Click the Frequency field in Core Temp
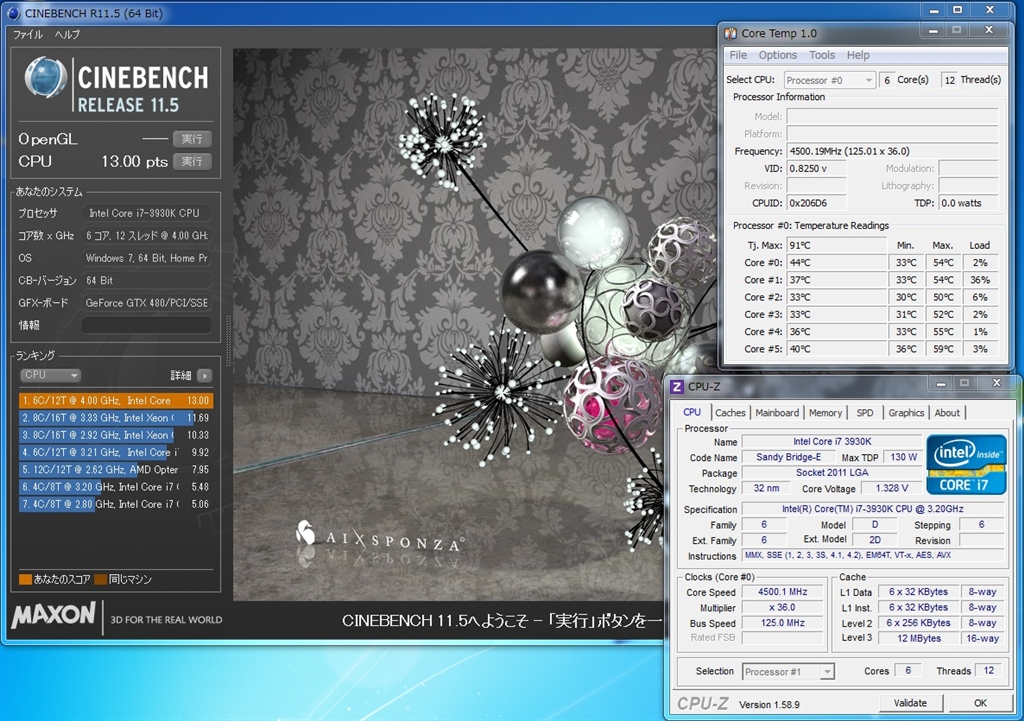Screen dimensions: 1024x721 [x=892, y=151]
